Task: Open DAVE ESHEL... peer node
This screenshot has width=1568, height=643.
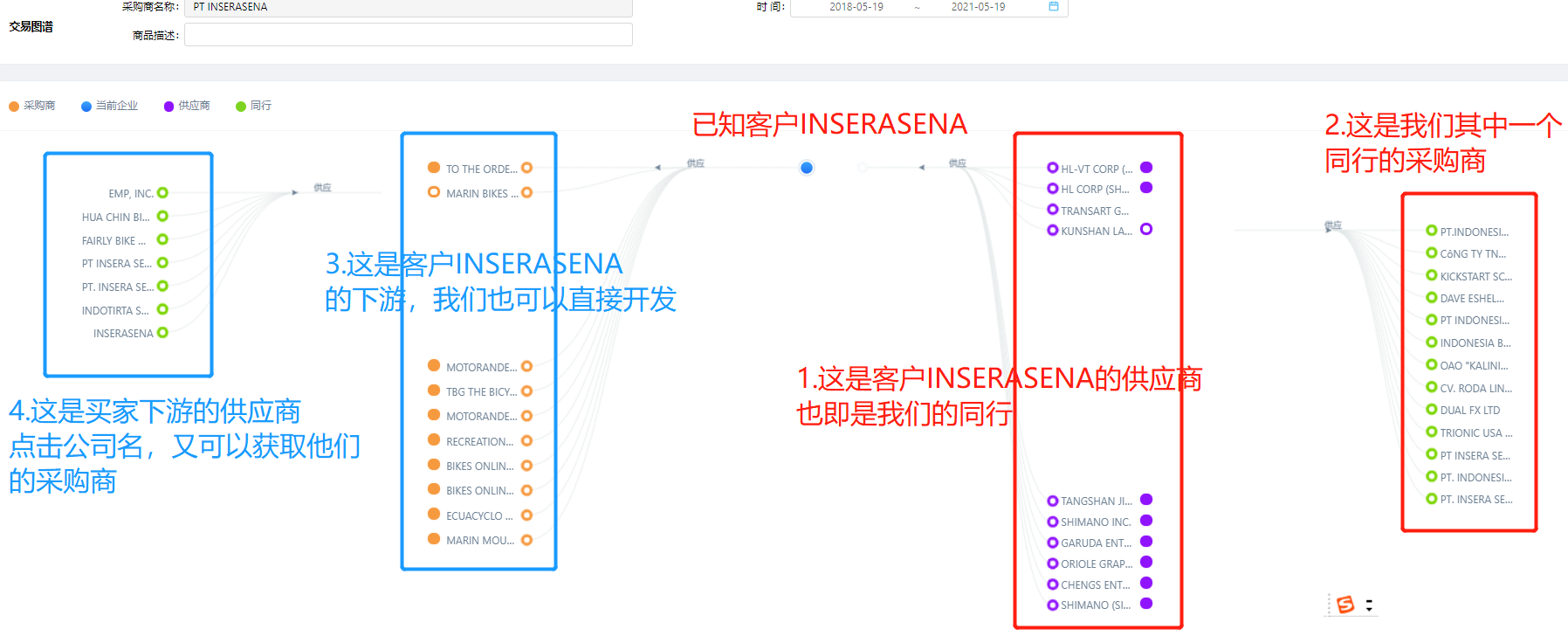Action: (1432, 298)
